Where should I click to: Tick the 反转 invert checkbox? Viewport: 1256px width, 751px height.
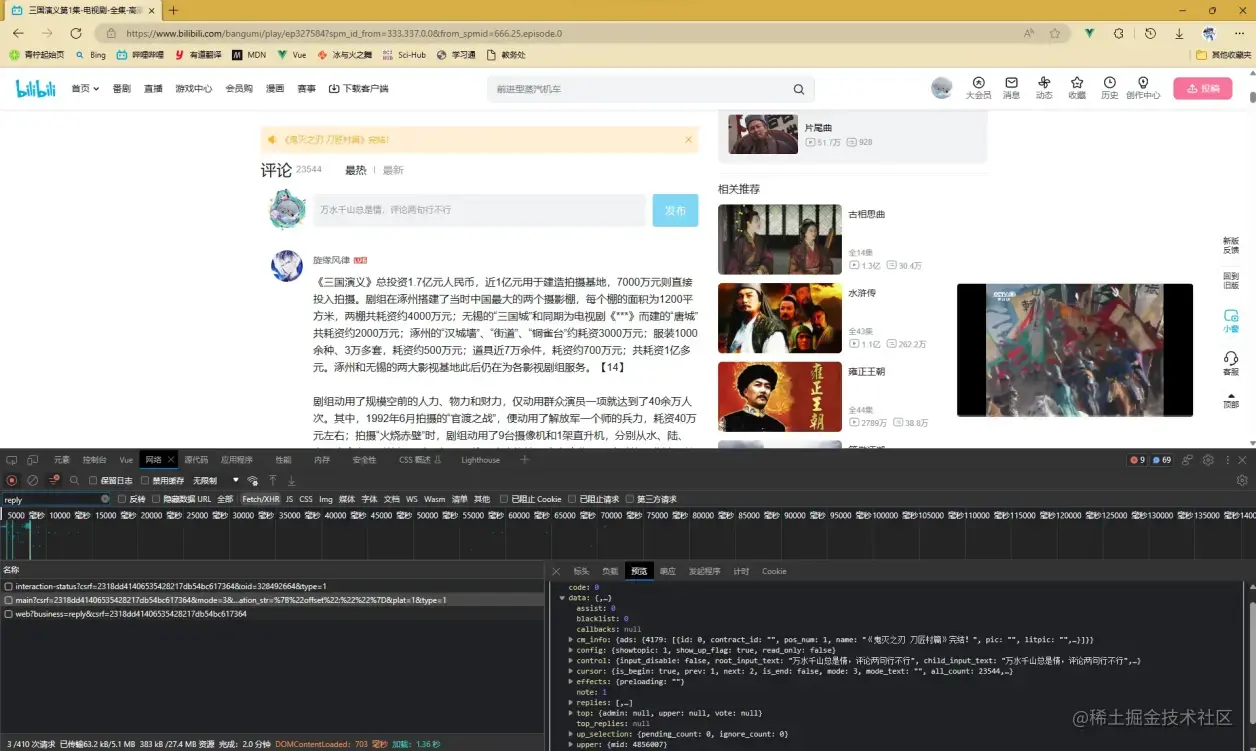tap(122, 499)
